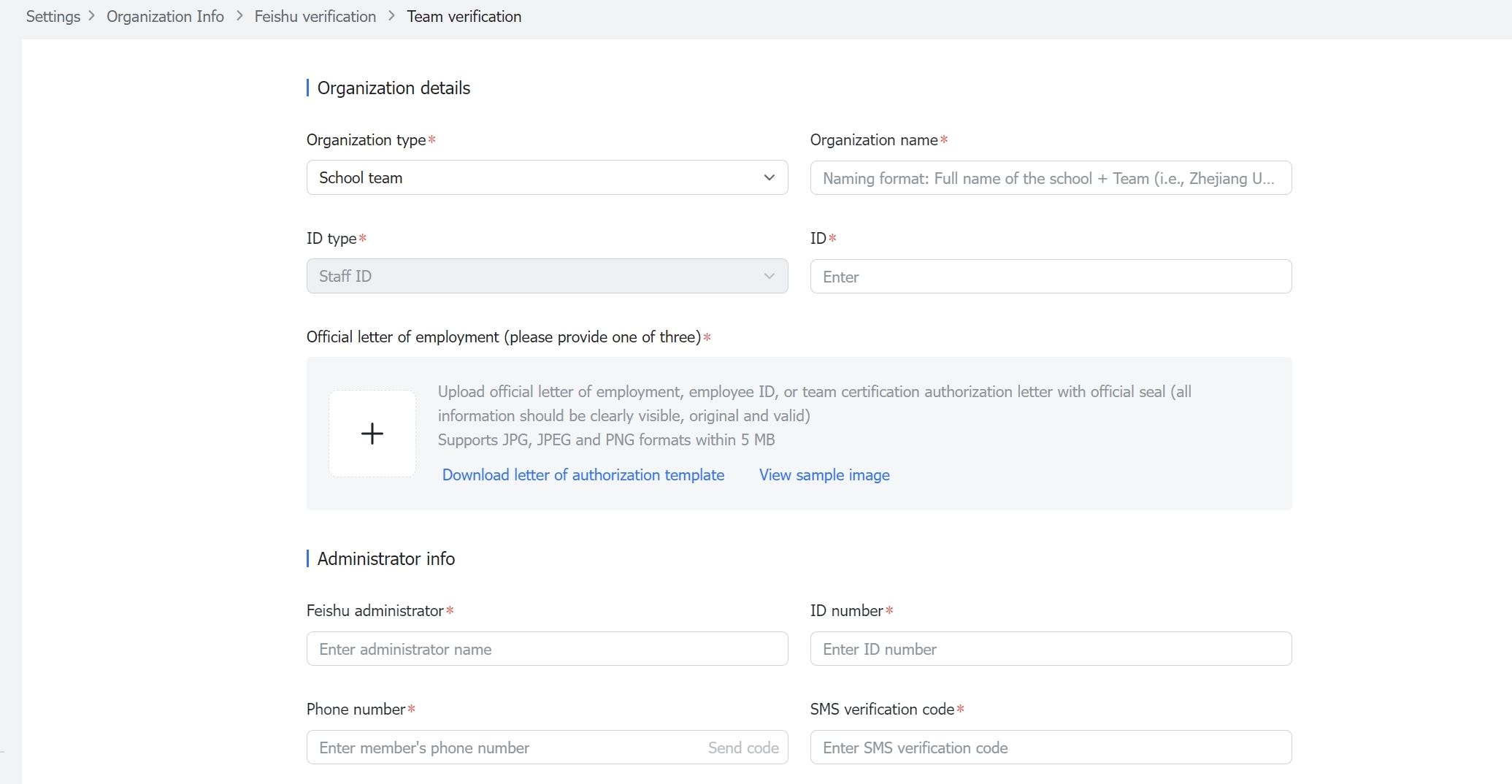
Task: Focus the Organization name input field
Action: tap(1050, 178)
